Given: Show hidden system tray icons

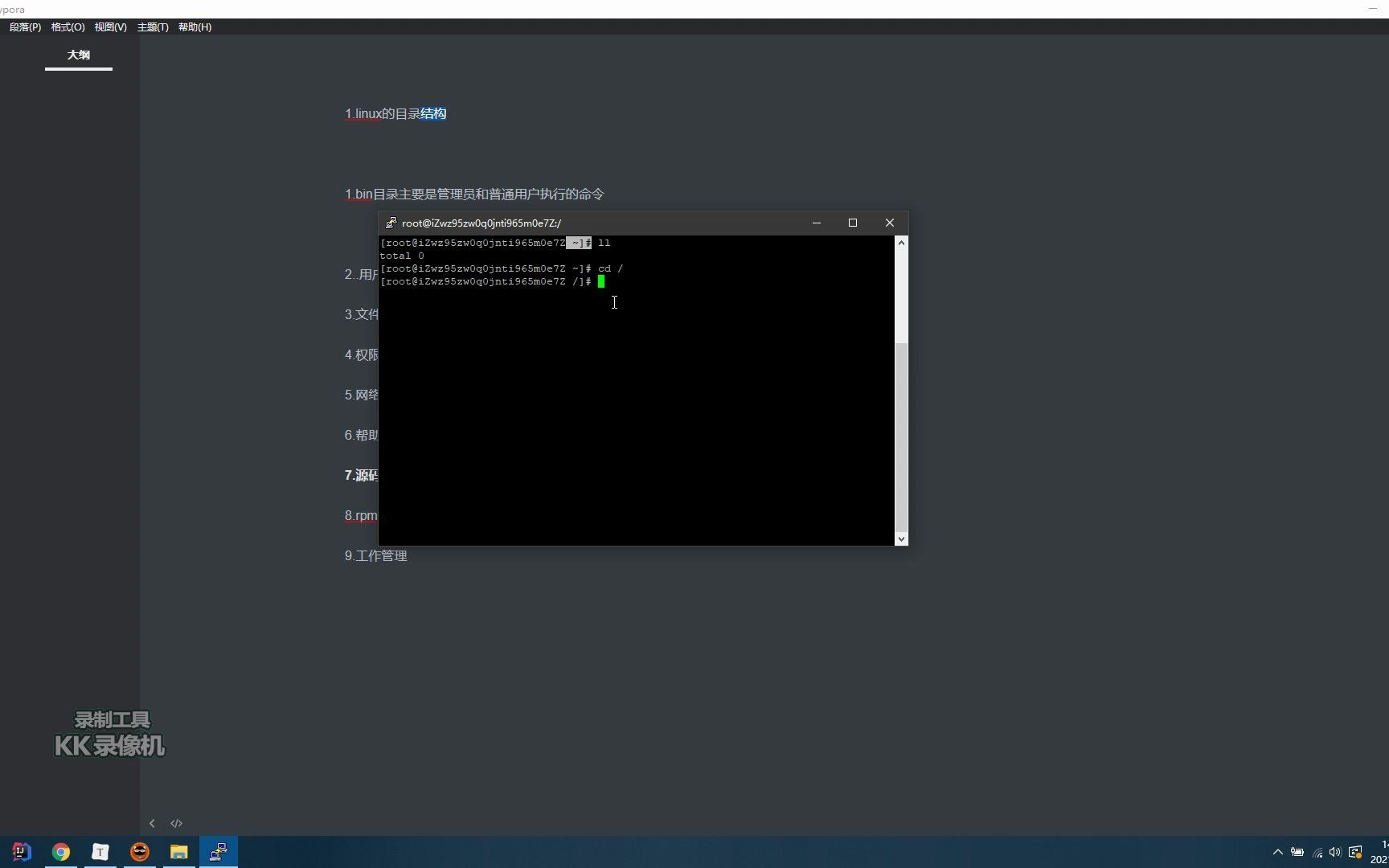Looking at the screenshot, I should click(1278, 852).
